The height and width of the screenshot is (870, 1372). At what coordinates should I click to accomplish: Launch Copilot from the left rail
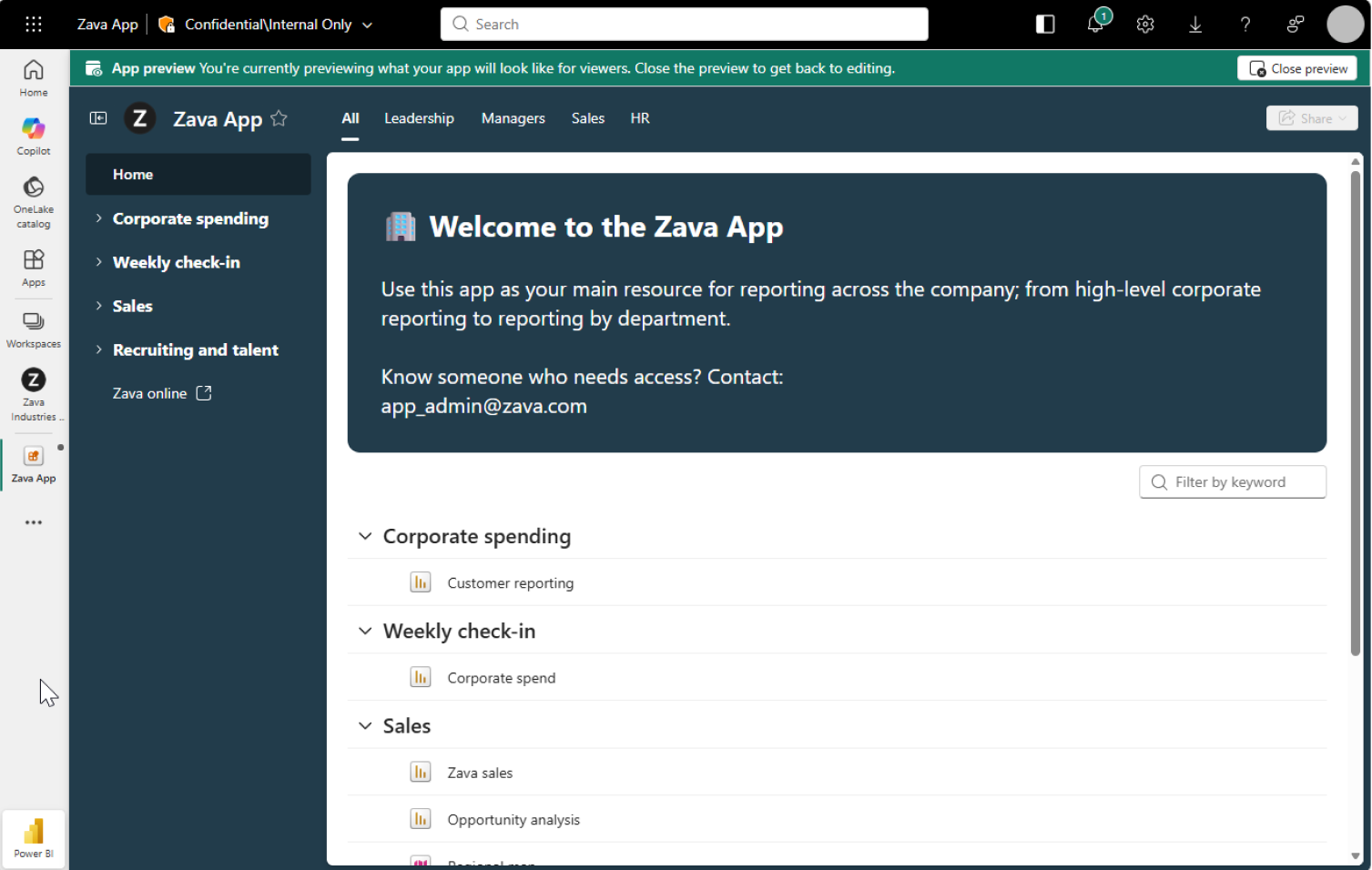pos(34,137)
